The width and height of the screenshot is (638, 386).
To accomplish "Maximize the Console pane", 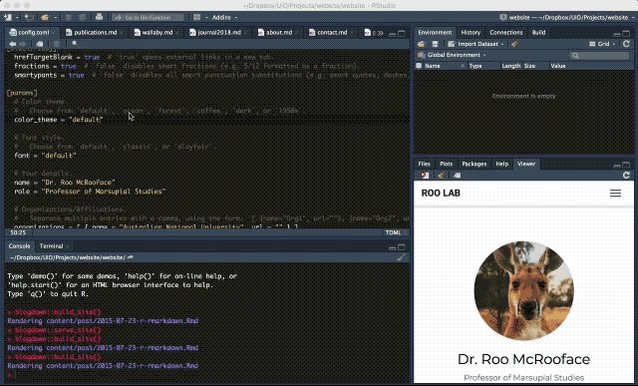I will click(x=401, y=247).
